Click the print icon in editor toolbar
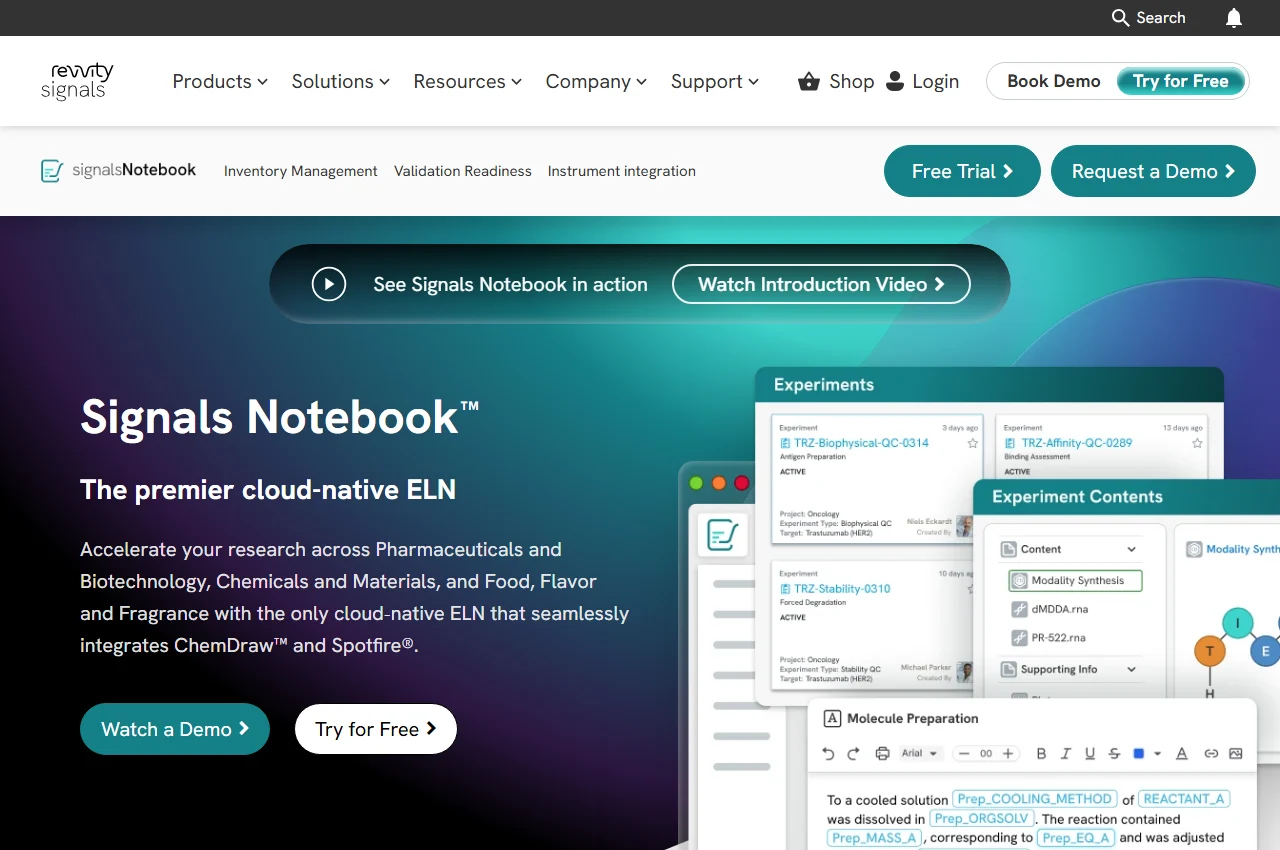This screenshot has width=1280, height=850. [x=882, y=754]
